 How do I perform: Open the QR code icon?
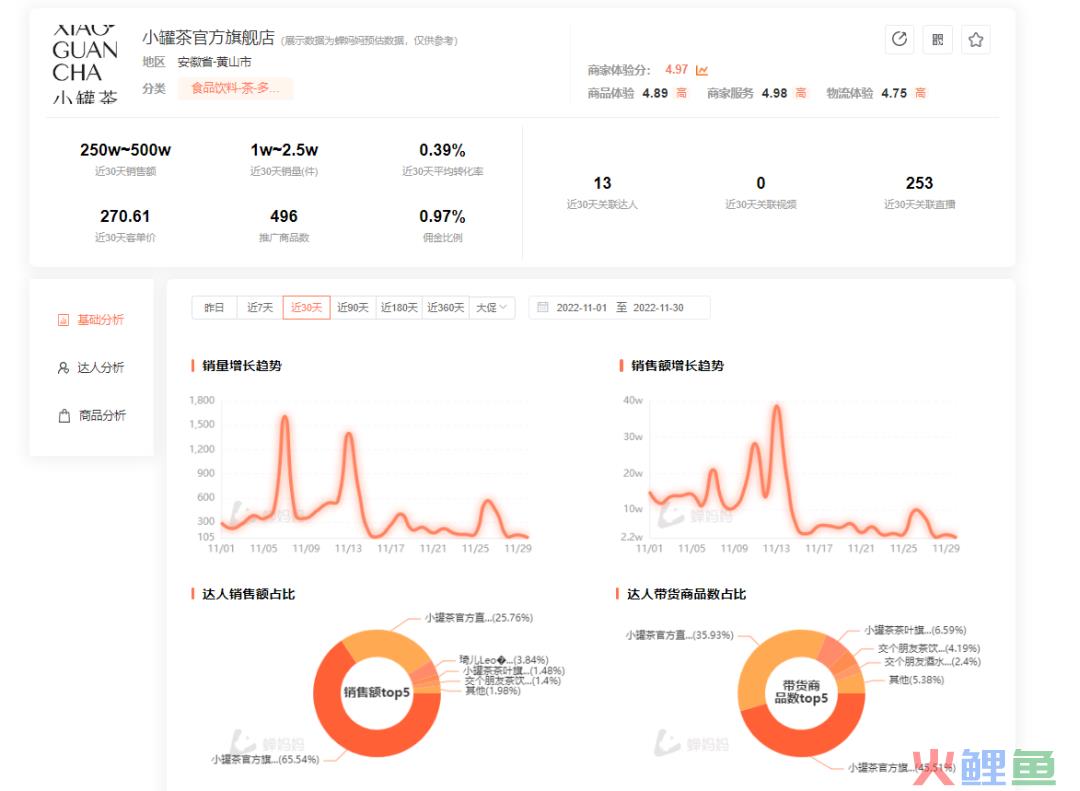(x=937, y=39)
